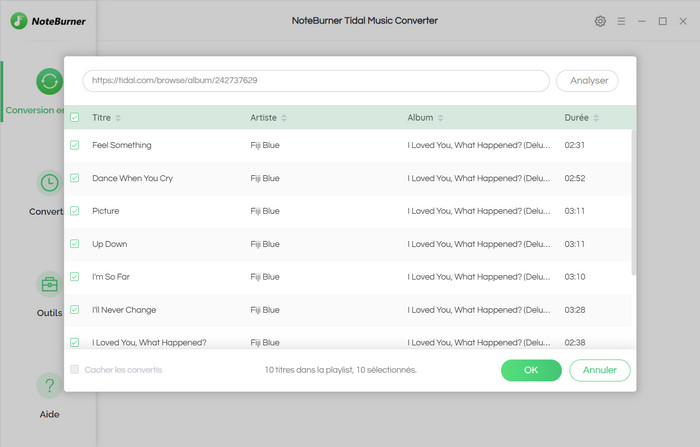Open the settings gear icon
The image size is (700, 447).
(x=600, y=21)
